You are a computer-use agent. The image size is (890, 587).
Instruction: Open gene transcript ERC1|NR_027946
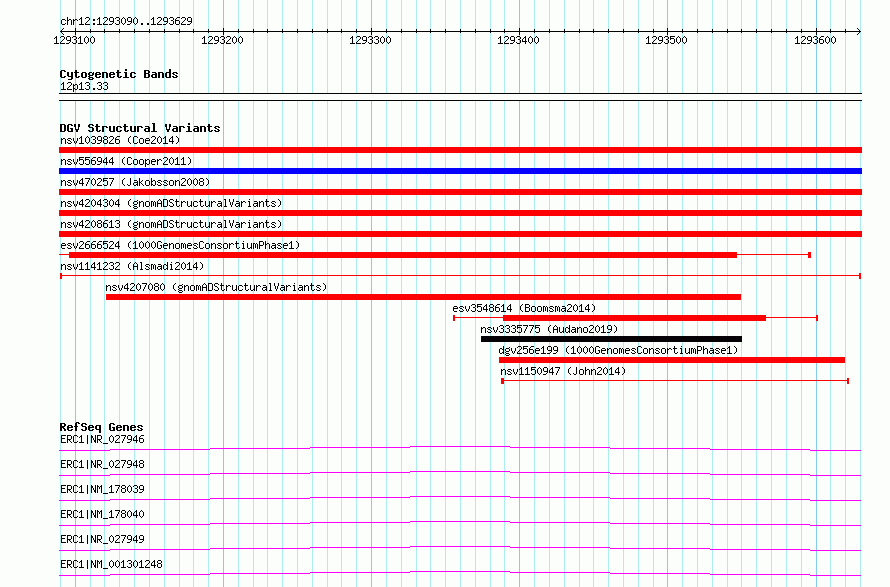point(102,439)
